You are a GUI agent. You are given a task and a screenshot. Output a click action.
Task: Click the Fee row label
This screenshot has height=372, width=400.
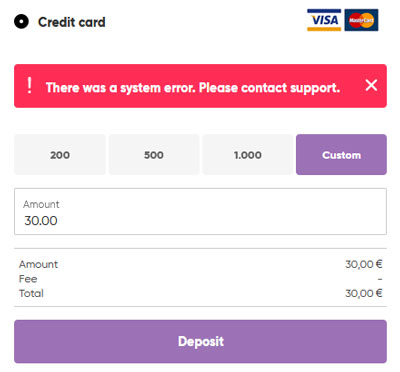pyautogui.click(x=28, y=279)
